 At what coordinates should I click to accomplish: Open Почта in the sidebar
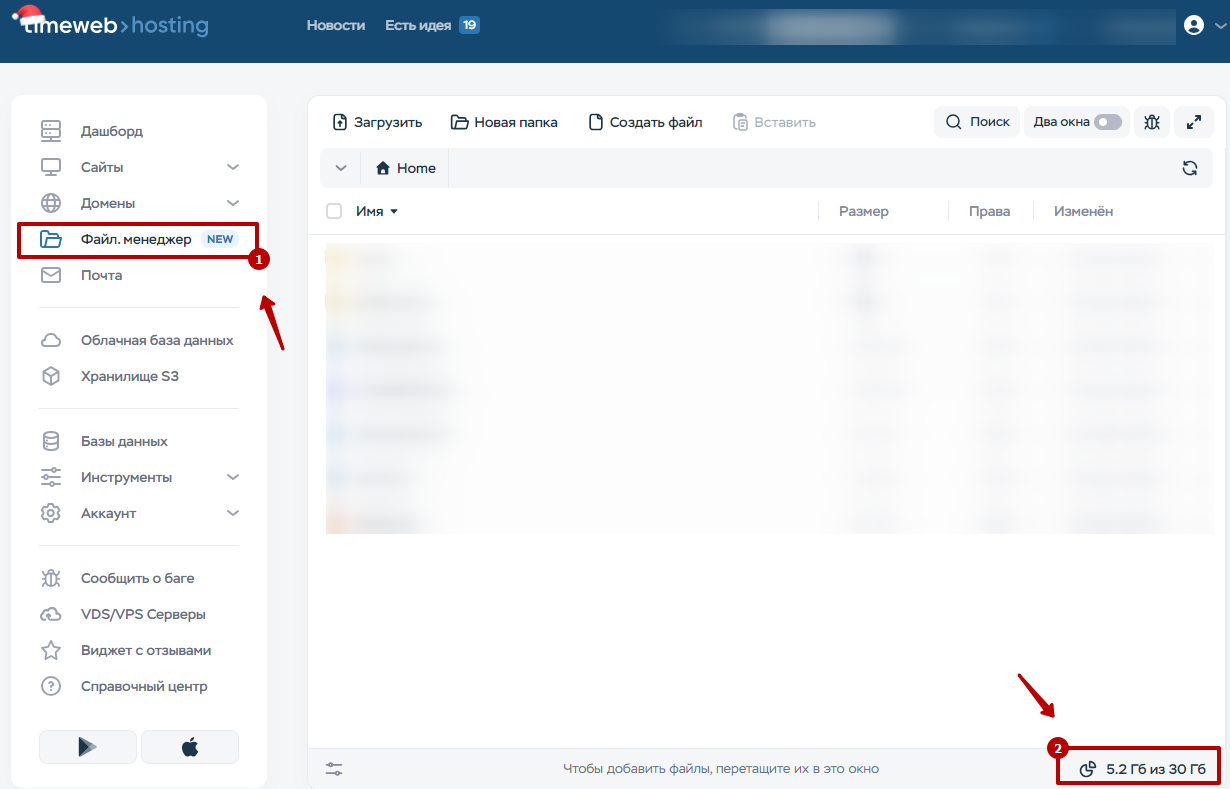click(101, 275)
